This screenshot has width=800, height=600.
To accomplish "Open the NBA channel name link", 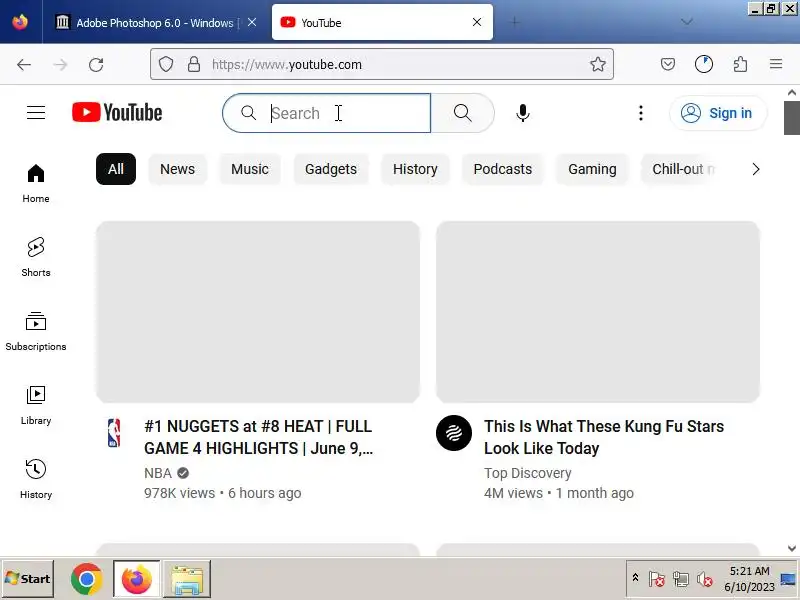I will [x=158, y=473].
